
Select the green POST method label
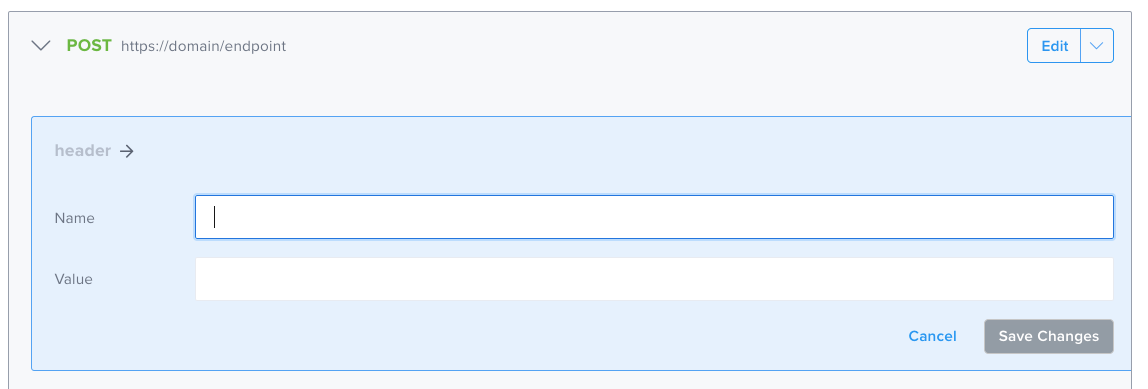(89, 45)
